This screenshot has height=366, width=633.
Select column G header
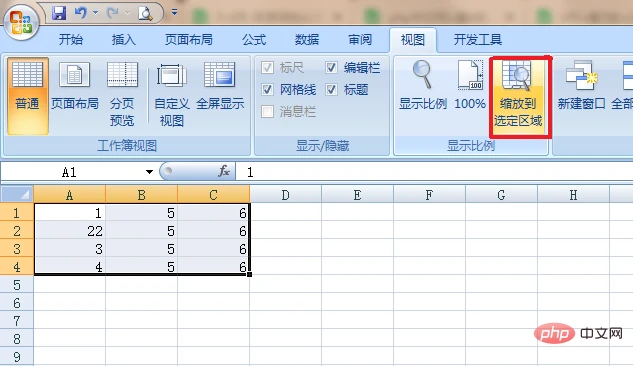click(x=501, y=195)
